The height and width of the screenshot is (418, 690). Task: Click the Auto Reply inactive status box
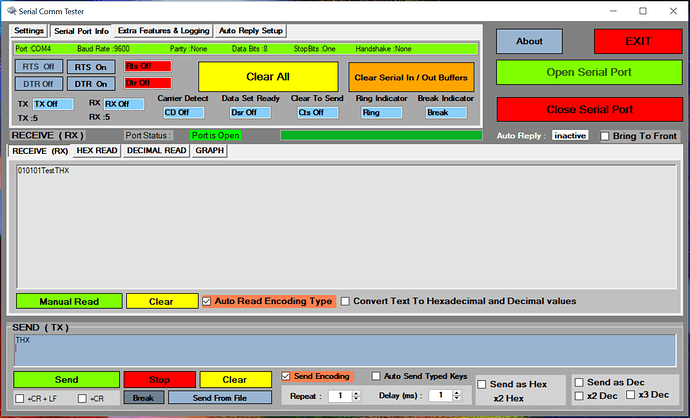pos(570,136)
